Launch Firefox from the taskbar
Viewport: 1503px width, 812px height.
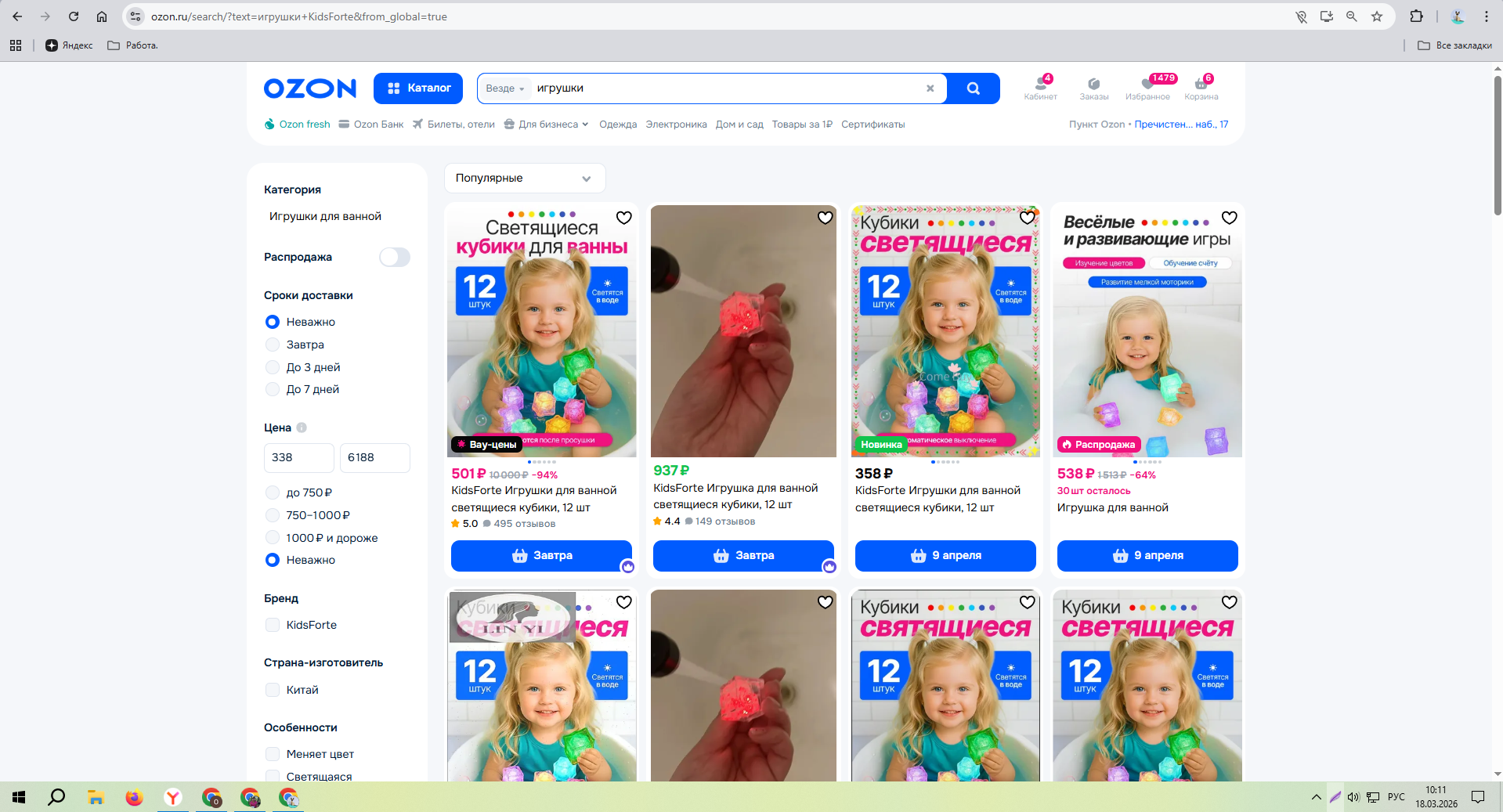[135, 797]
